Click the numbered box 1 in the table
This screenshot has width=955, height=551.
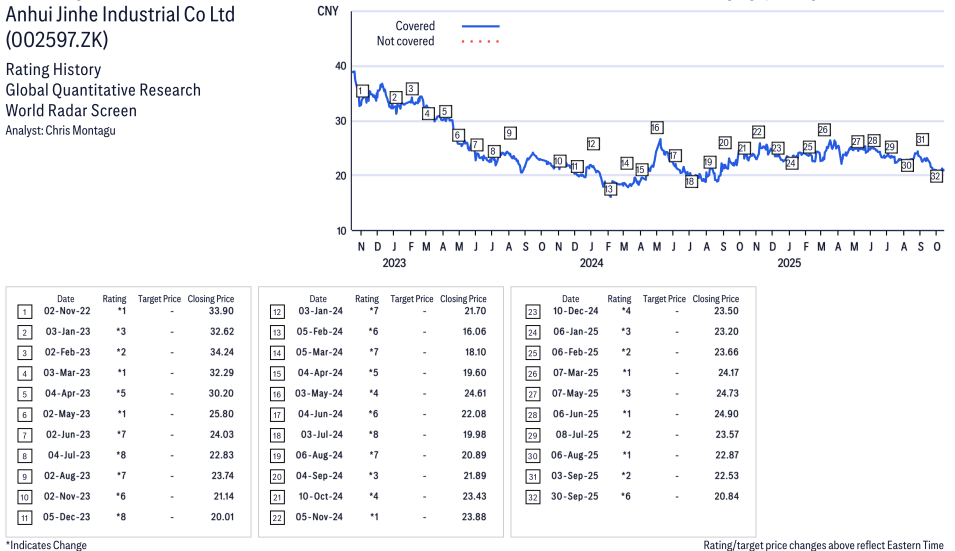coord(25,312)
